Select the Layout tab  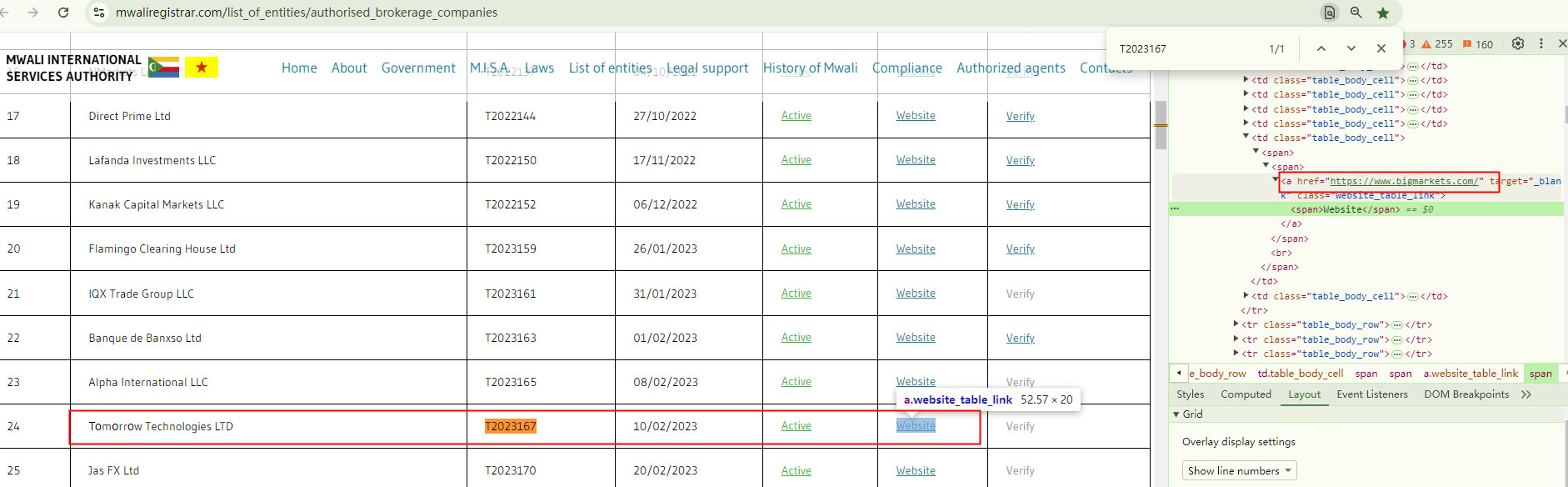(x=1304, y=394)
